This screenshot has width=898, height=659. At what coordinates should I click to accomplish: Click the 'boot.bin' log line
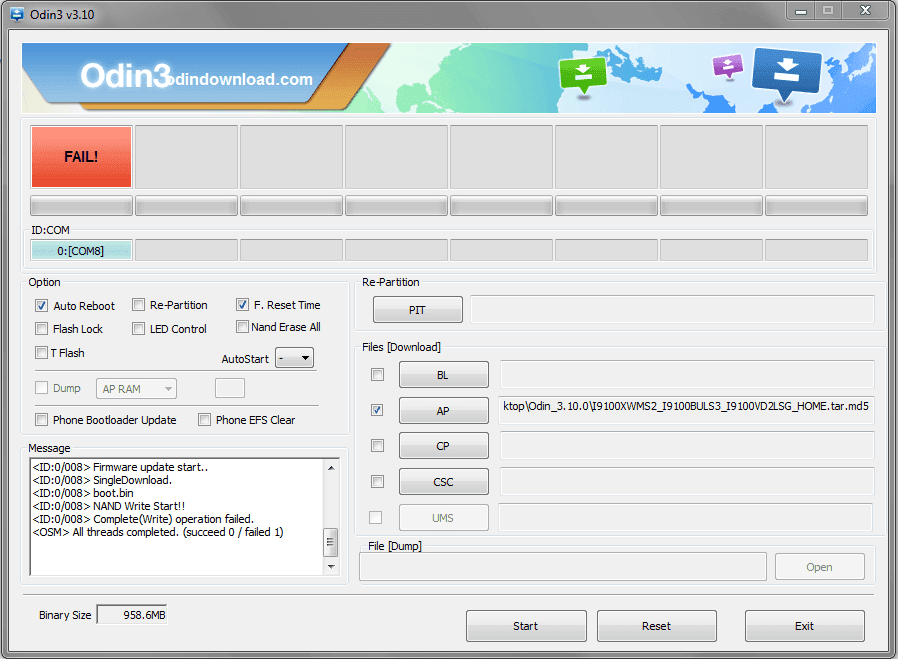(83, 493)
